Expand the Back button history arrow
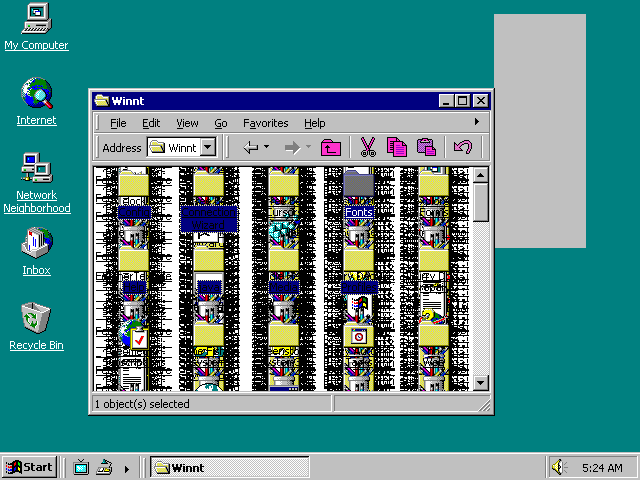This screenshot has height=480, width=640. click(267, 147)
